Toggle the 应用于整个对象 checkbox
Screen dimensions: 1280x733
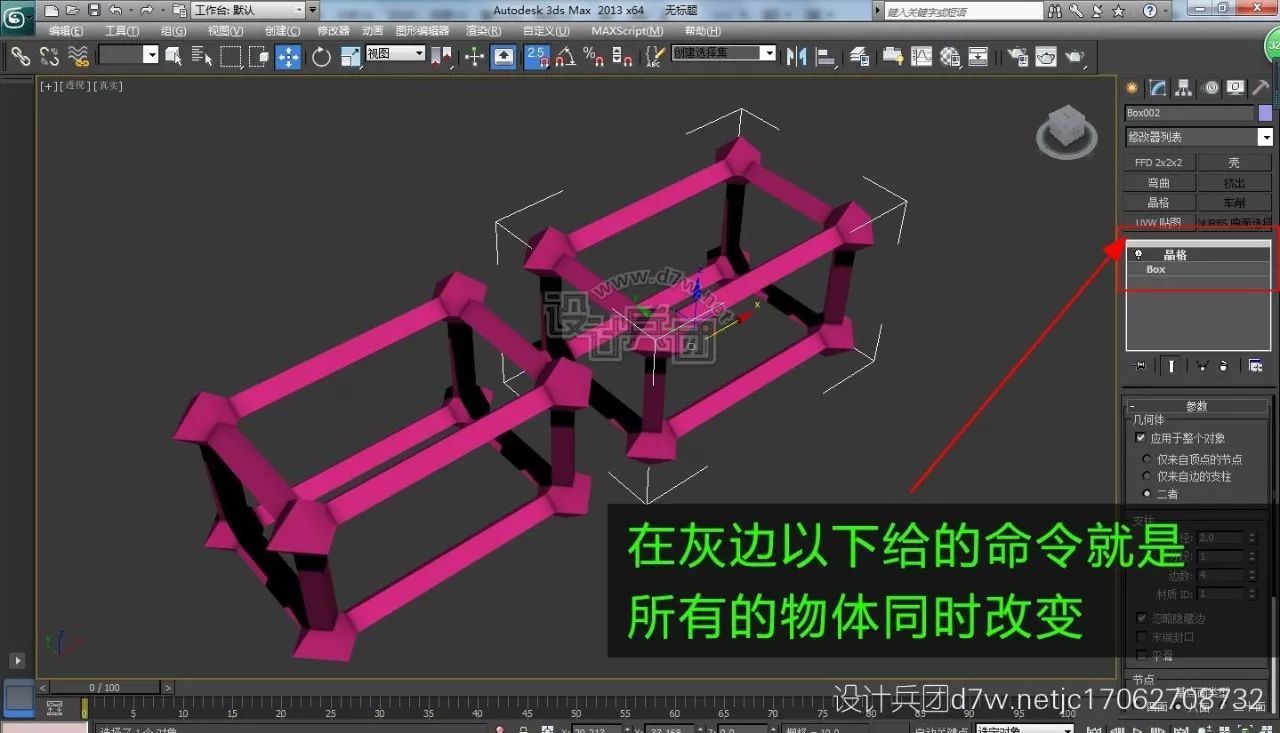pos(1141,438)
